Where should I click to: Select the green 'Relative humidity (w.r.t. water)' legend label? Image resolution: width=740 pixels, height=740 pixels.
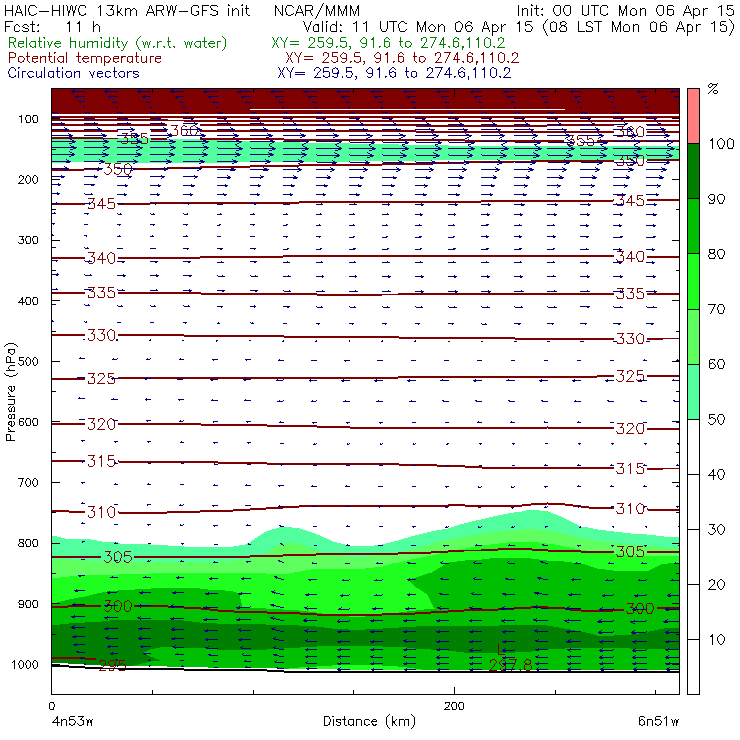pyautogui.click(x=118, y=43)
